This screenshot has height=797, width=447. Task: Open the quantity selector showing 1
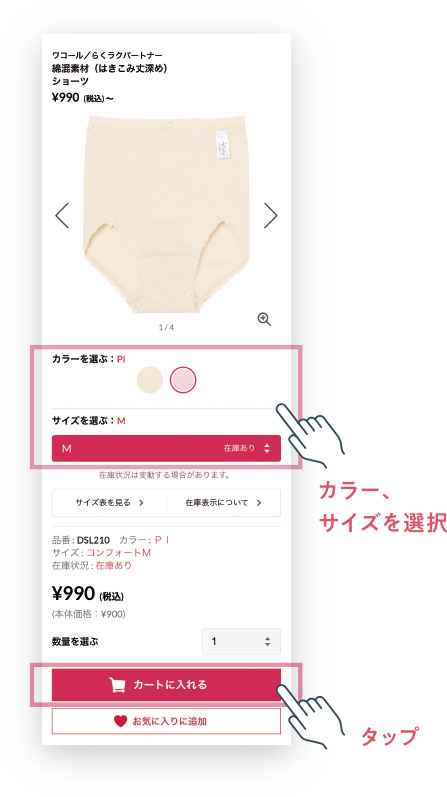pos(241,641)
